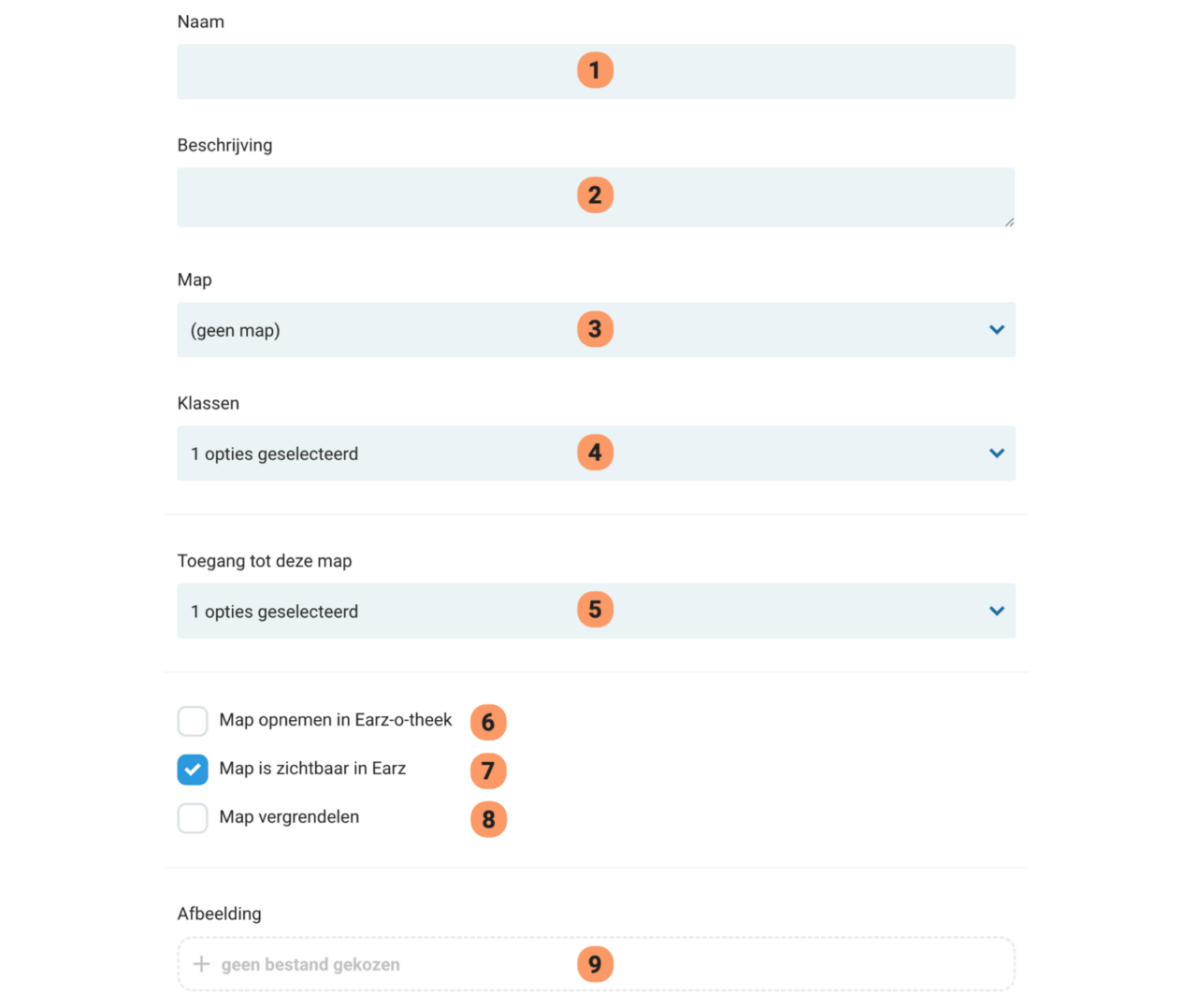The image size is (1197, 1008).
Task: Click the orange marker 2 on Beschrijving
Action: [x=595, y=194]
